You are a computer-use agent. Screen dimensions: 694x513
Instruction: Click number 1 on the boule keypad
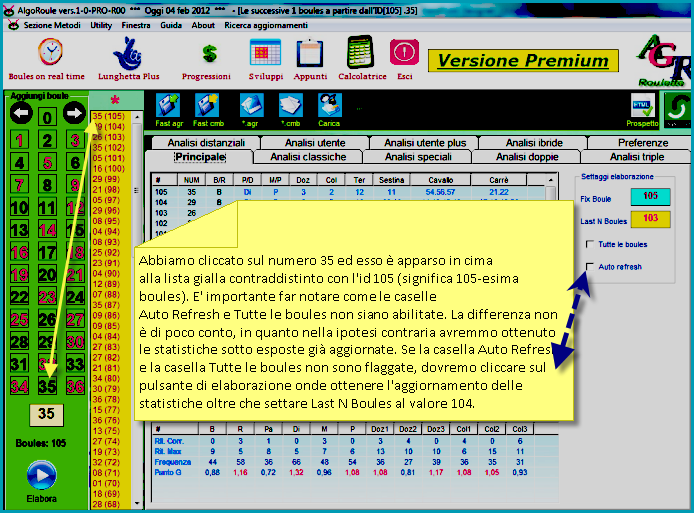tap(19, 140)
